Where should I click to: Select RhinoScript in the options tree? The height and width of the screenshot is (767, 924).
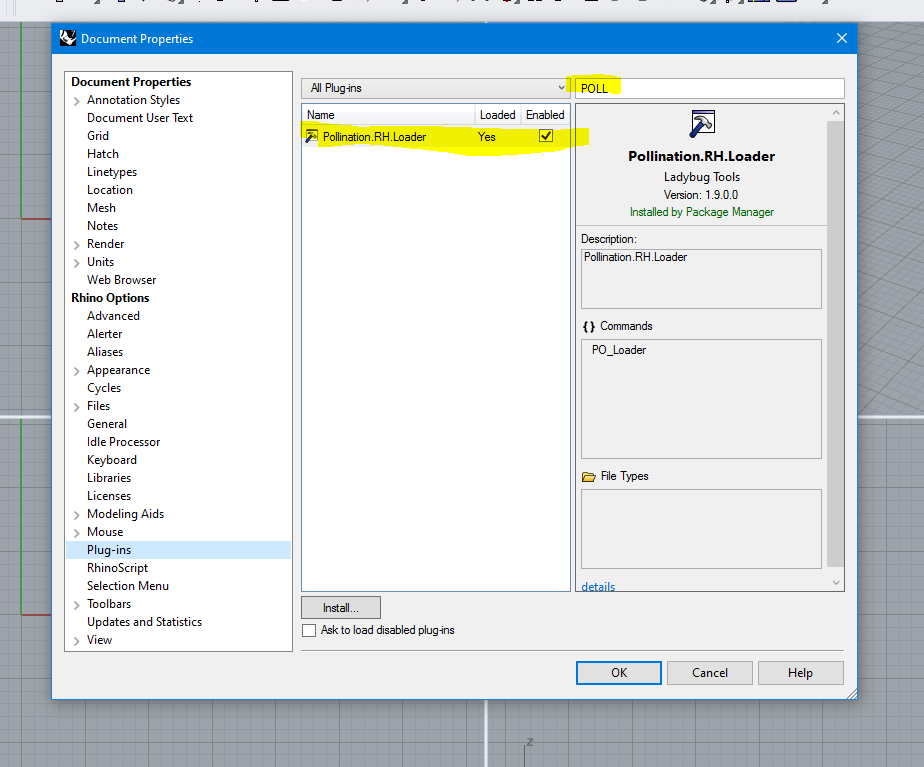pyautogui.click(x=117, y=568)
